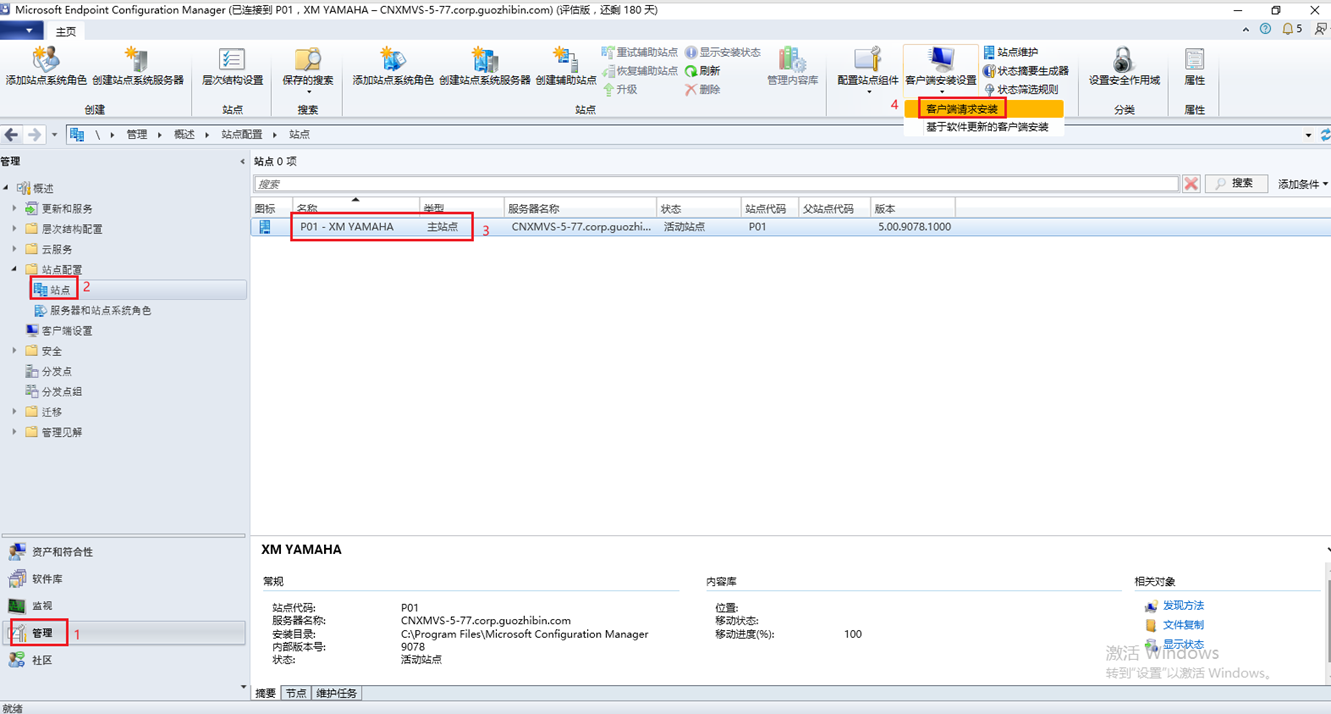Collapse Site Configuration (站点配置) node

point(15,269)
